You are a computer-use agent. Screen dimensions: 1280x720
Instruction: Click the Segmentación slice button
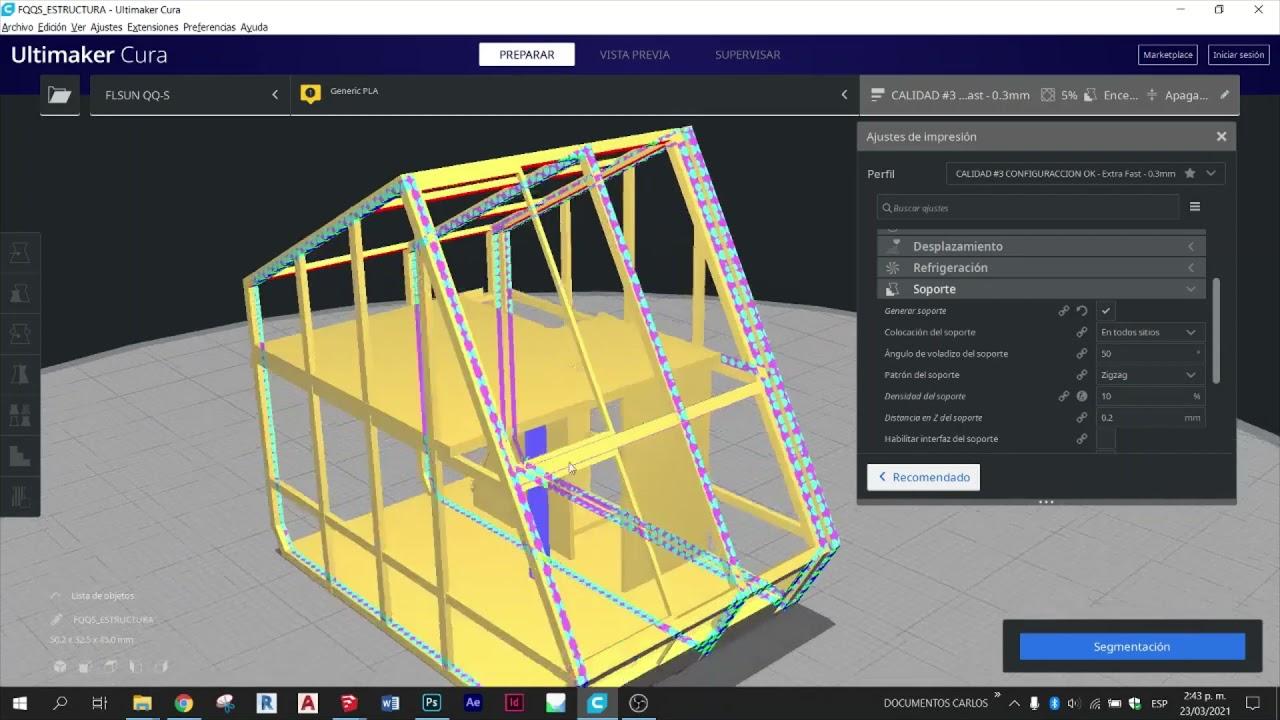[1132, 647]
